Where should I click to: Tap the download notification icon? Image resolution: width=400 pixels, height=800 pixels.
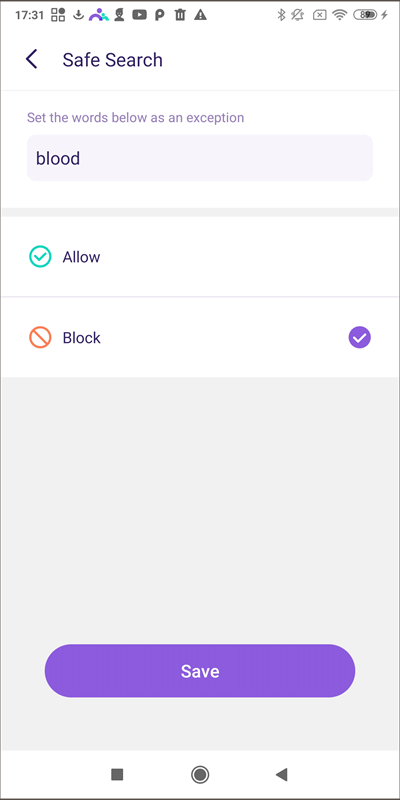(78, 15)
